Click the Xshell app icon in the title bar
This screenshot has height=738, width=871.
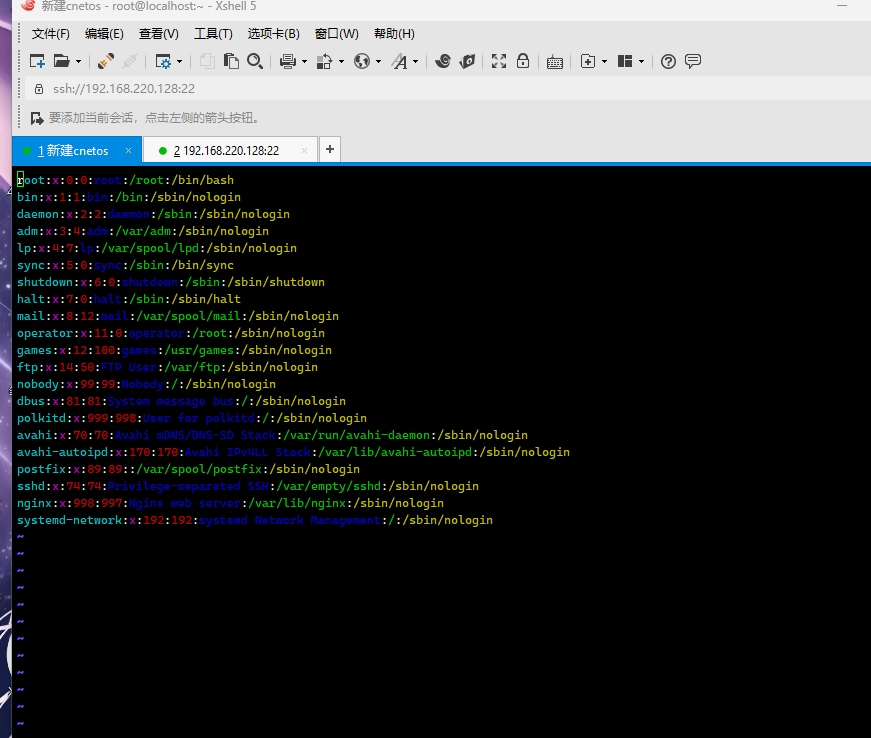[x=28, y=6]
